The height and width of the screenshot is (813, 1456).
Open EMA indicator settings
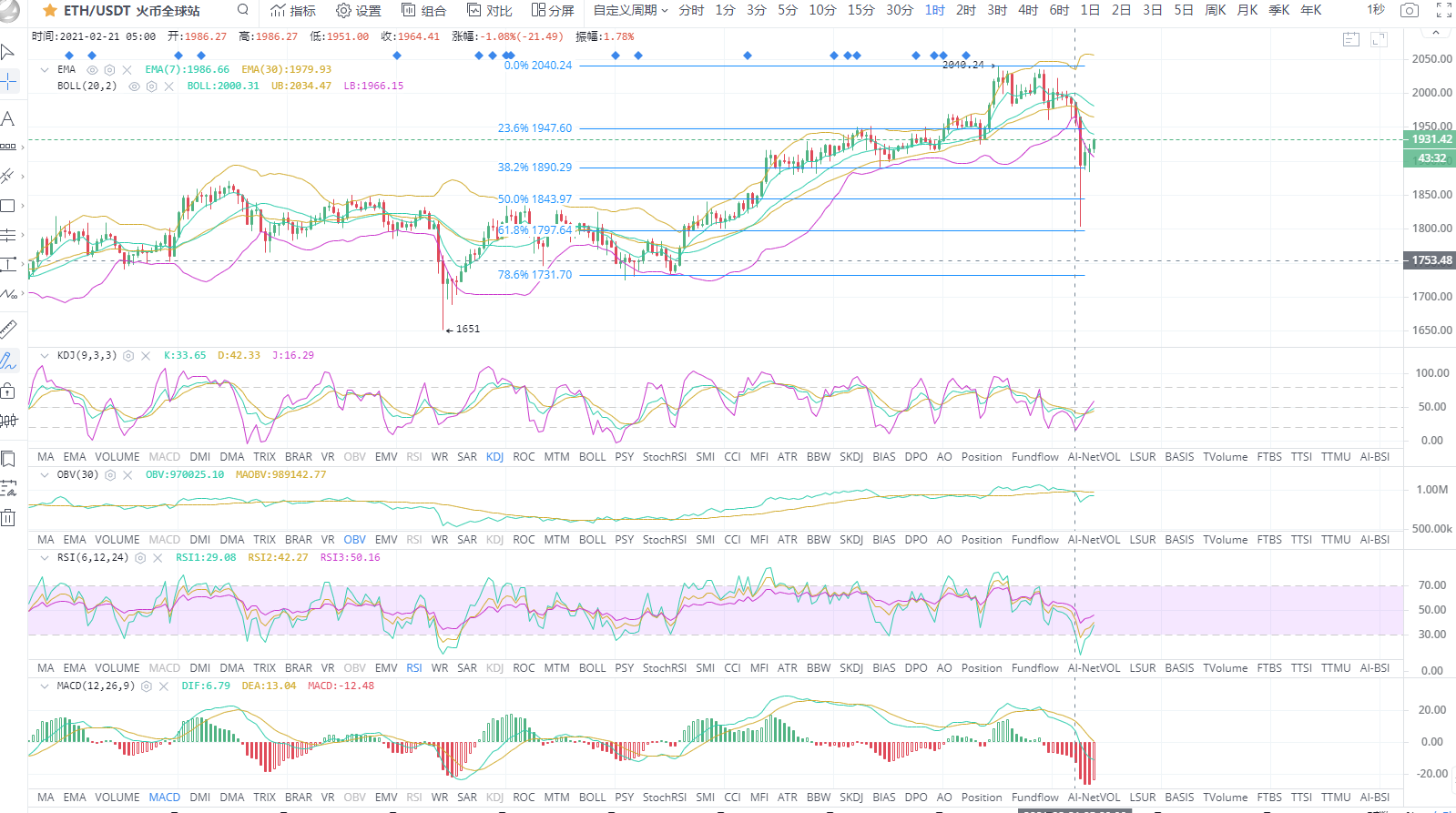click(109, 69)
